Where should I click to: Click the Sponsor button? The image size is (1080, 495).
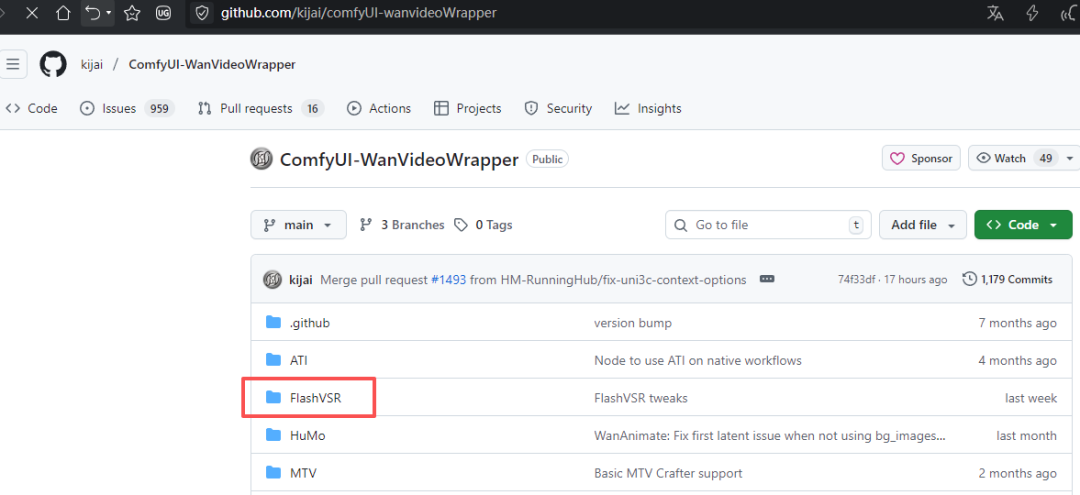(921, 158)
